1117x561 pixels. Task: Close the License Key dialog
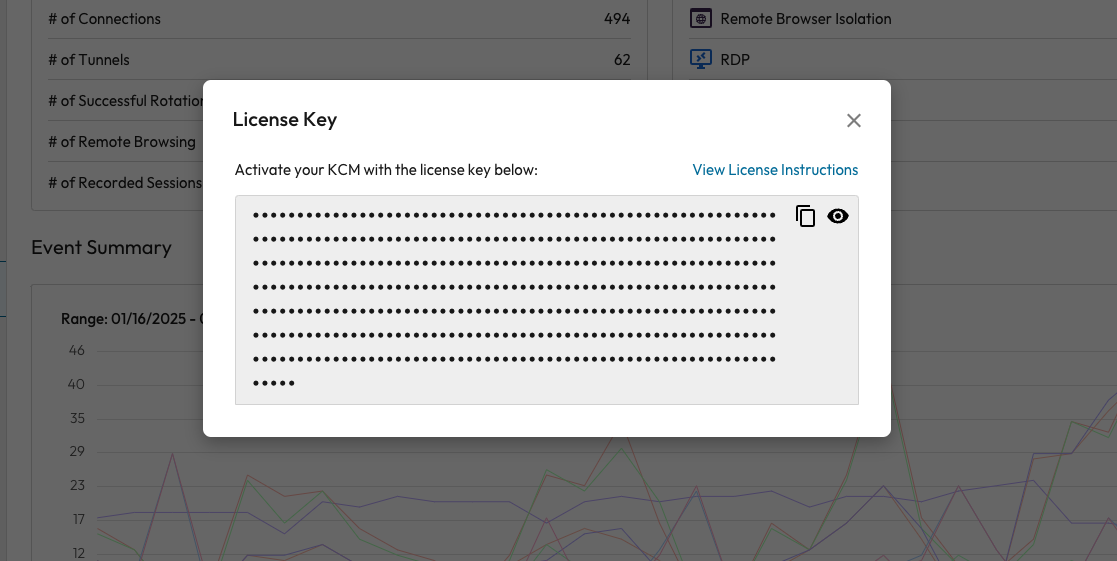[x=853, y=121]
